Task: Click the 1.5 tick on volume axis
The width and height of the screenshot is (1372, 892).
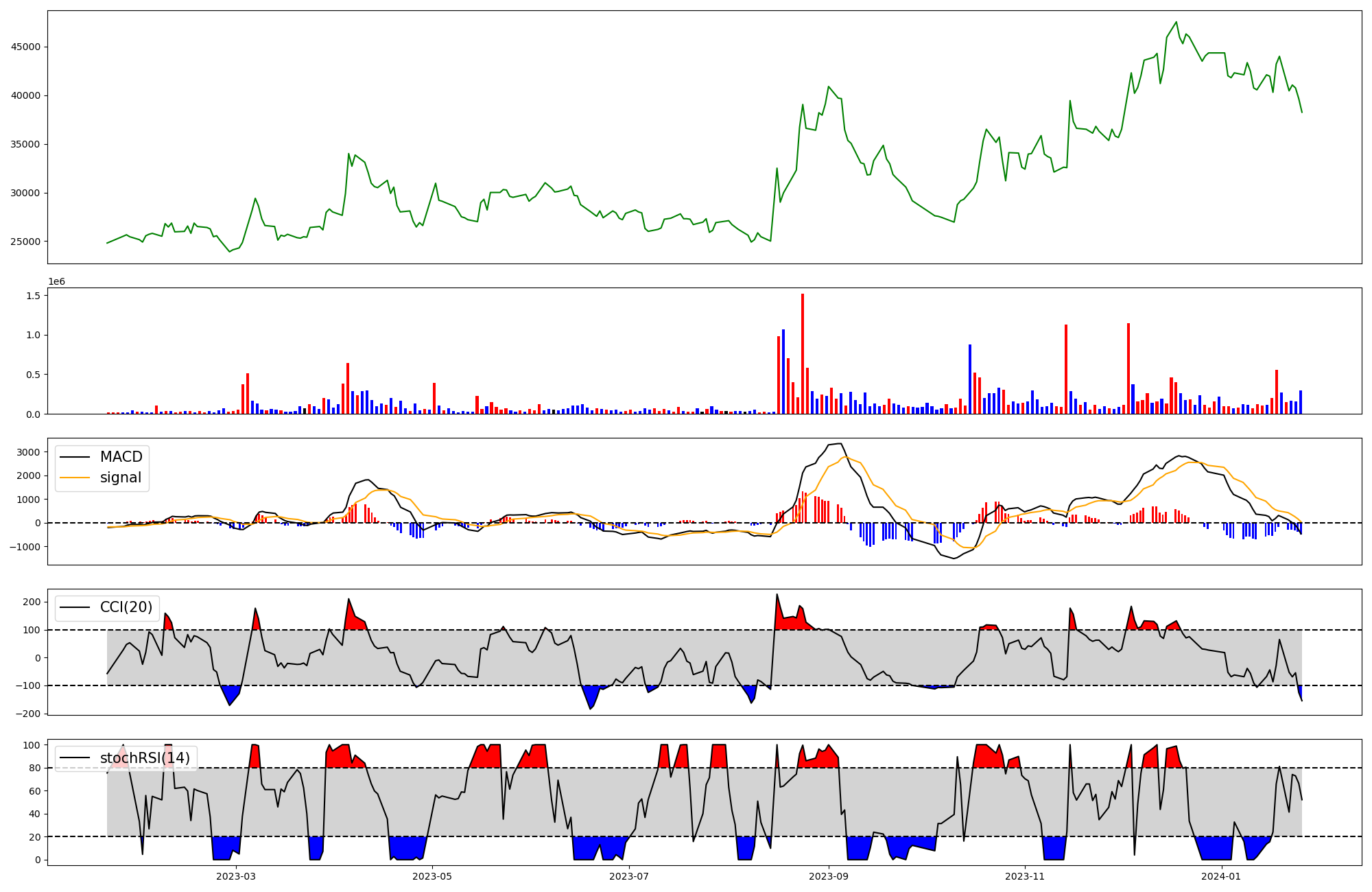Action: pyautogui.click(x=34, y=296)
